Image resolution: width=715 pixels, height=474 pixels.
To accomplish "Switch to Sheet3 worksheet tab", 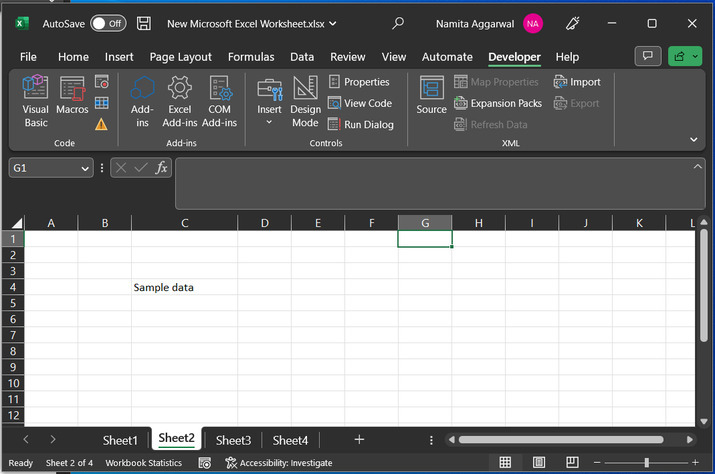I will pyautogui.click(x=233, y=440).
